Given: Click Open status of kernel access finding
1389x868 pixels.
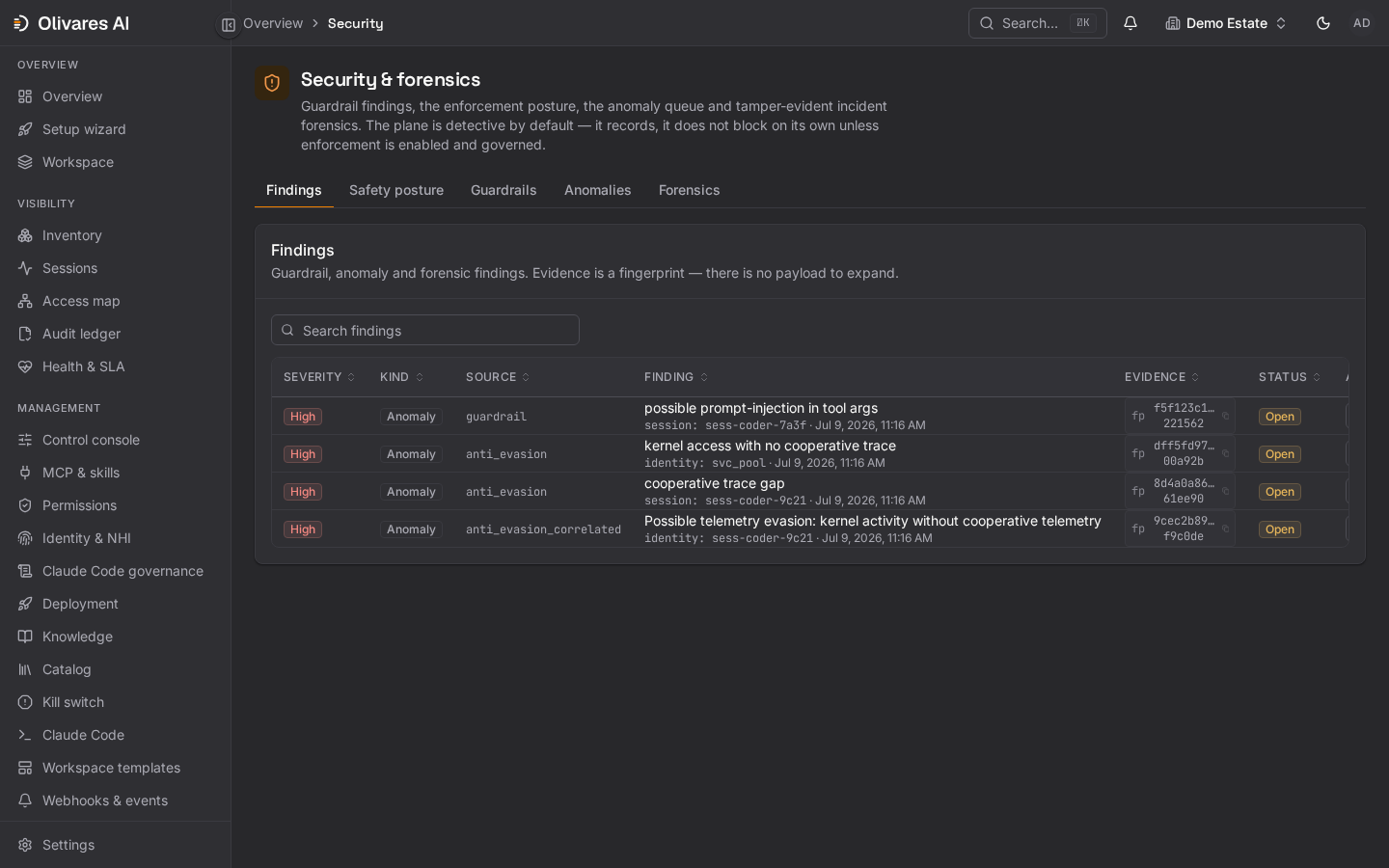Looking at the screenshot, I should click(x=1280, y=454).
